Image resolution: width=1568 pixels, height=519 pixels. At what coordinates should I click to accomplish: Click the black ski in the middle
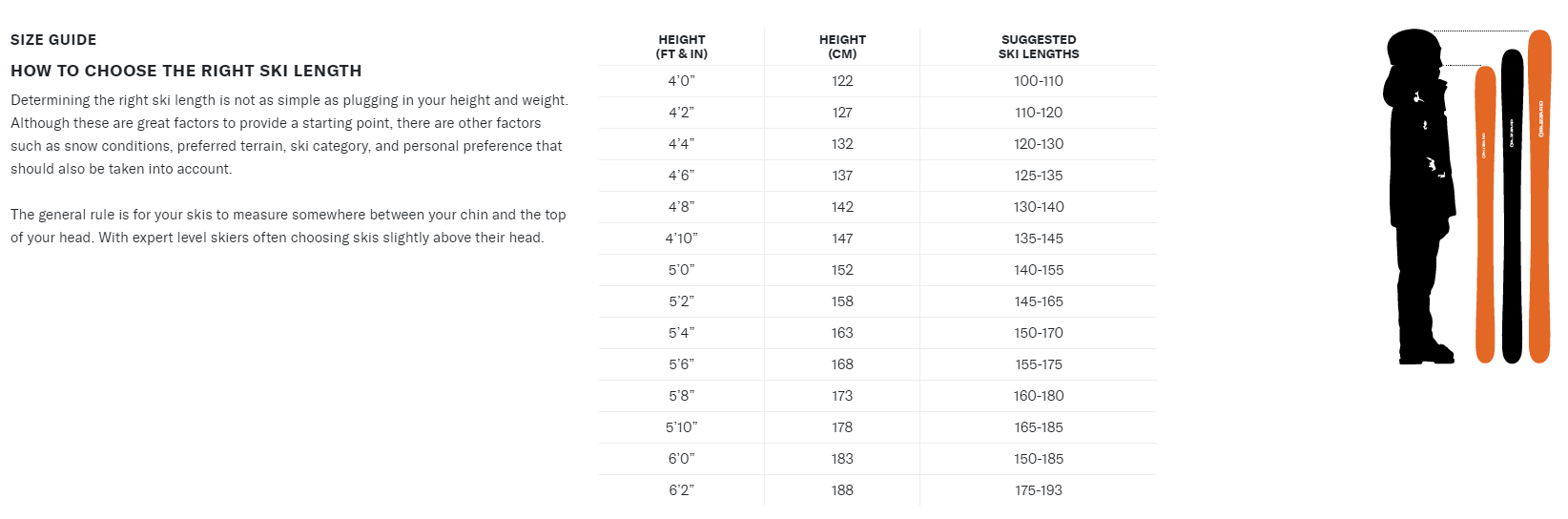click(x=1512, y=205)
